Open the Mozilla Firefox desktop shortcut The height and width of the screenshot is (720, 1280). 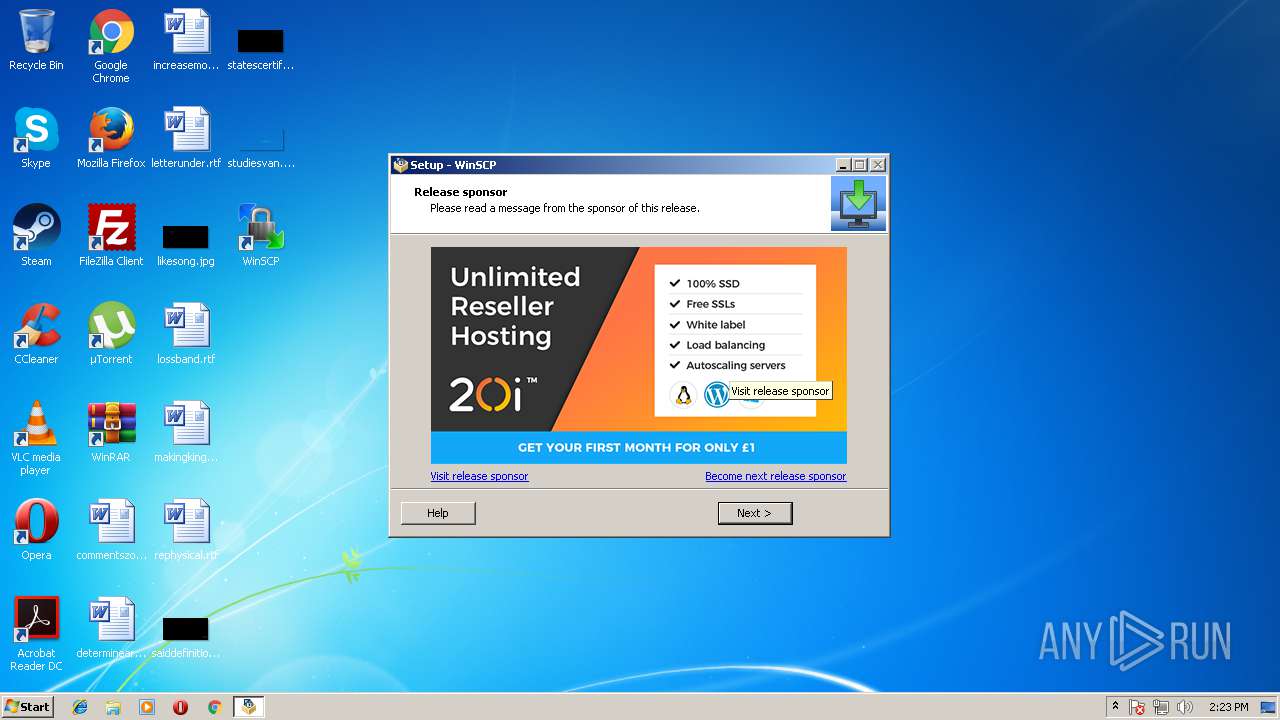pyautogui.click(x=111, y=139)
